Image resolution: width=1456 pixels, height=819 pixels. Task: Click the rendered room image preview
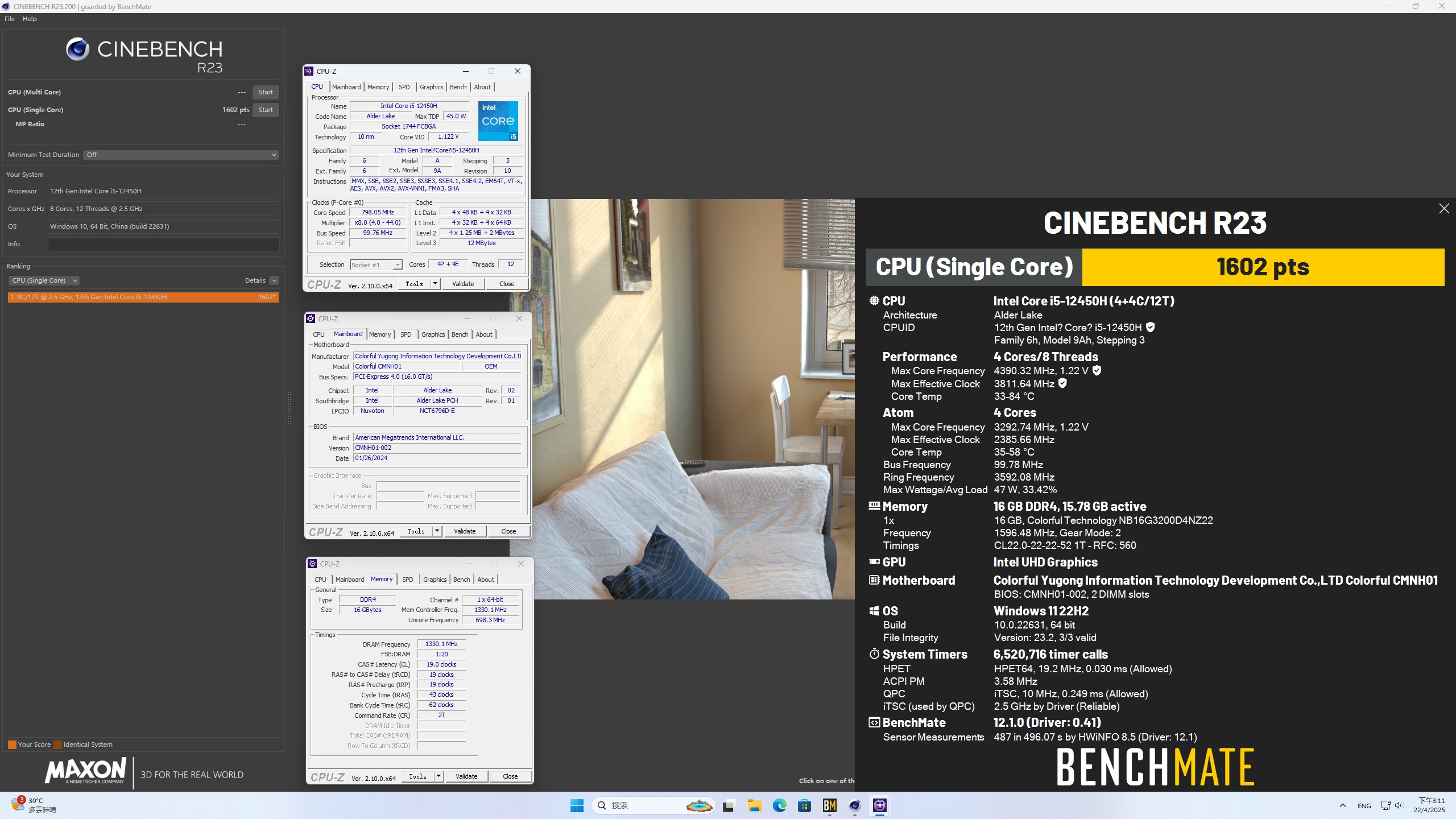pyautogui.click(x=693, y=399)
